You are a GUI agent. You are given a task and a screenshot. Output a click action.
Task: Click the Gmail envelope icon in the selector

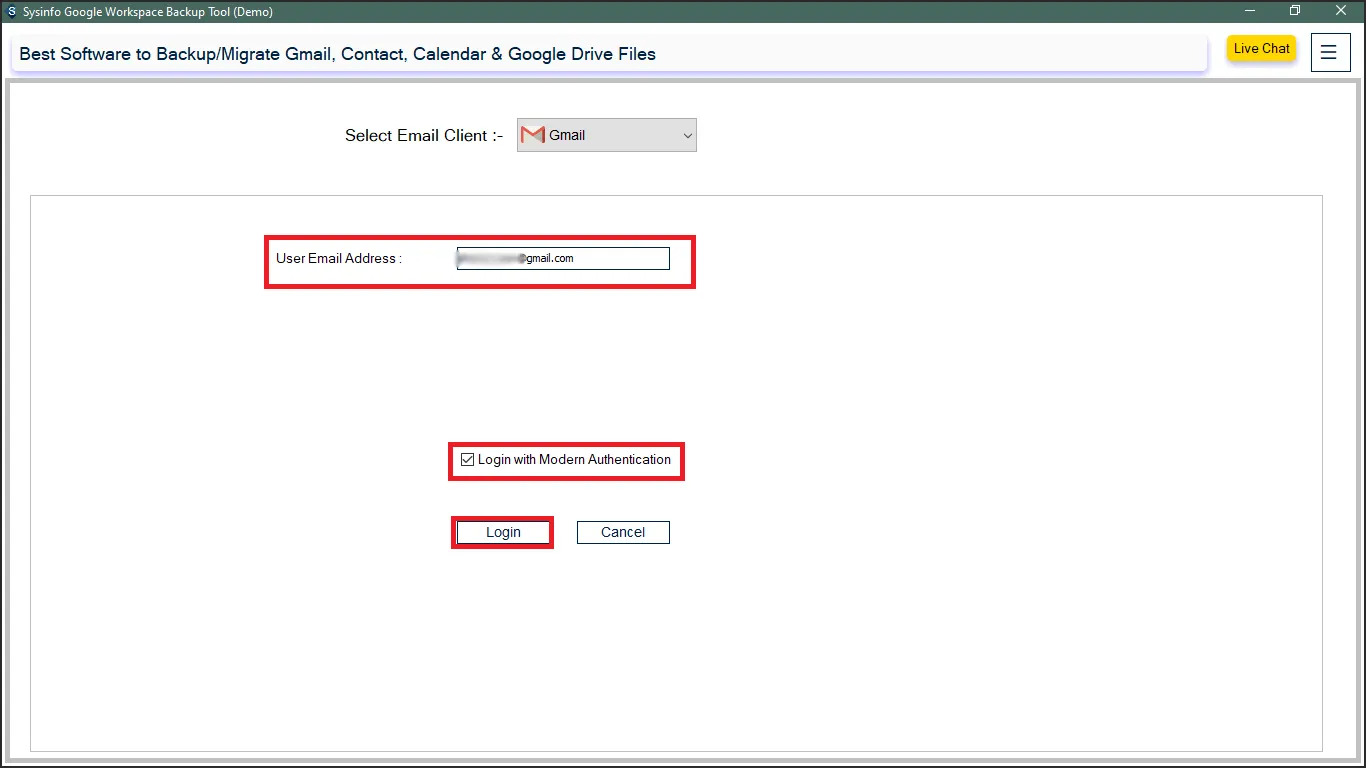tap(532, 135)
